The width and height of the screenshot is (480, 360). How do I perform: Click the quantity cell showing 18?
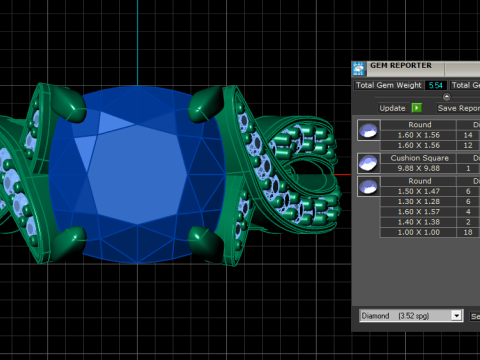[x=468, y=232]
